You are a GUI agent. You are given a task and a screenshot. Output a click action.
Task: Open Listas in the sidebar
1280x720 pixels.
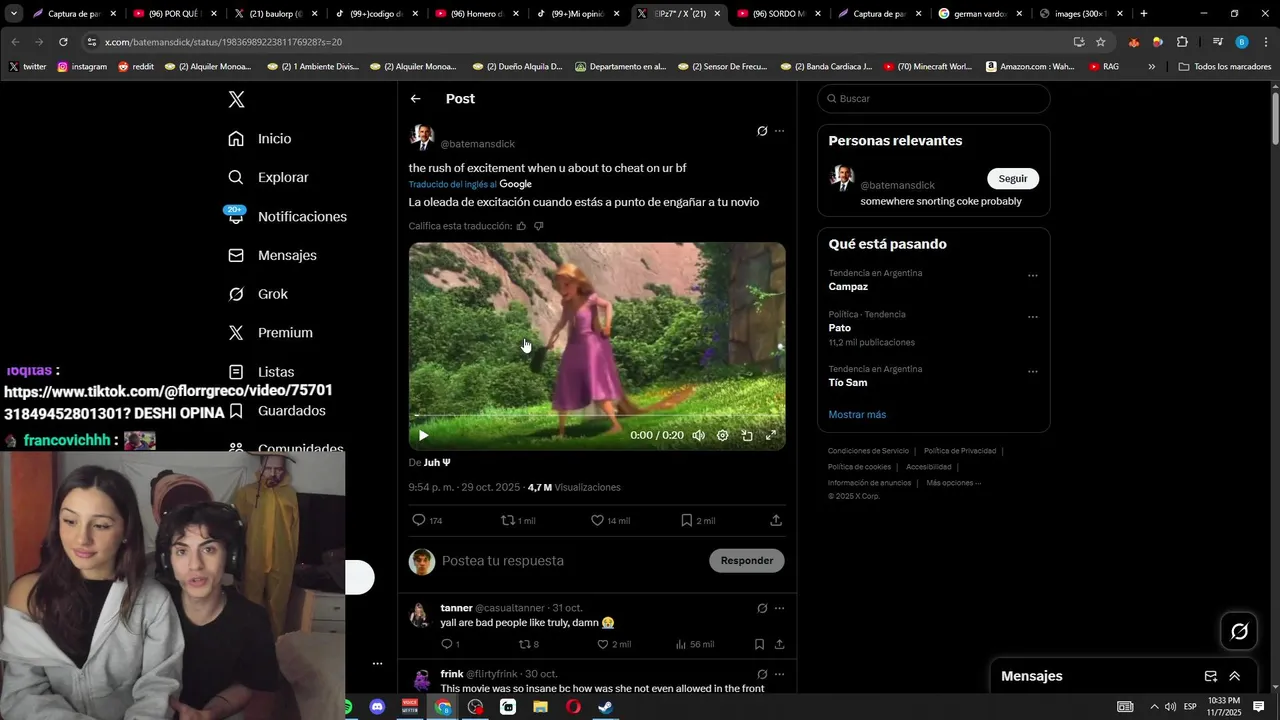pos(260,371)
